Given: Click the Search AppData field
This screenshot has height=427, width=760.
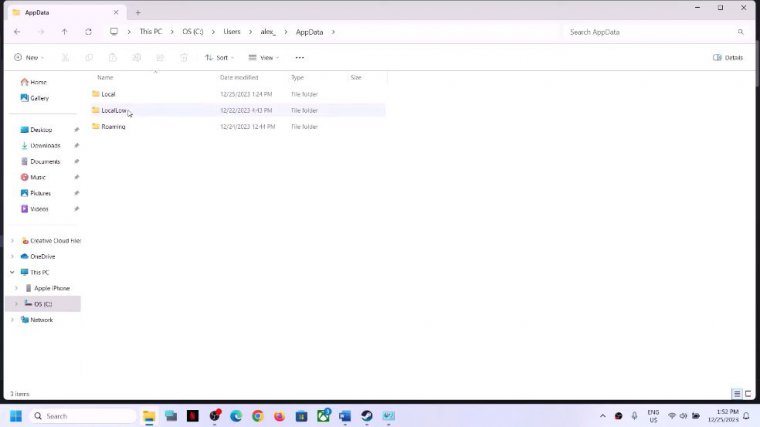Looking at the screenshot, I should click(x=650, y=32).
